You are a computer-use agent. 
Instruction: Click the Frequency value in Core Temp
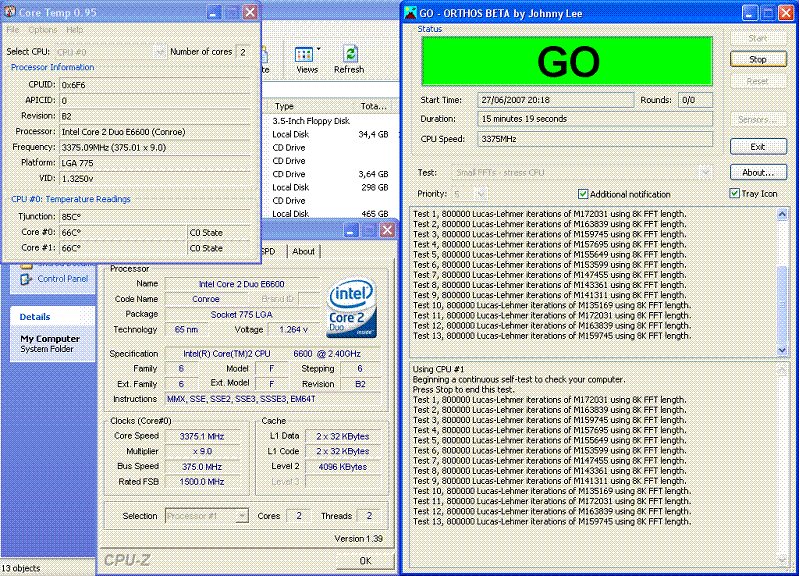click(154, 147)
